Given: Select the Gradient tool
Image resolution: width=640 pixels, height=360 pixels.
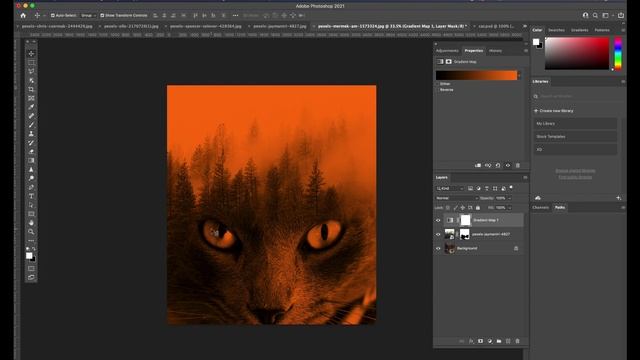Looking at the screenshot, I should (31, 161).
